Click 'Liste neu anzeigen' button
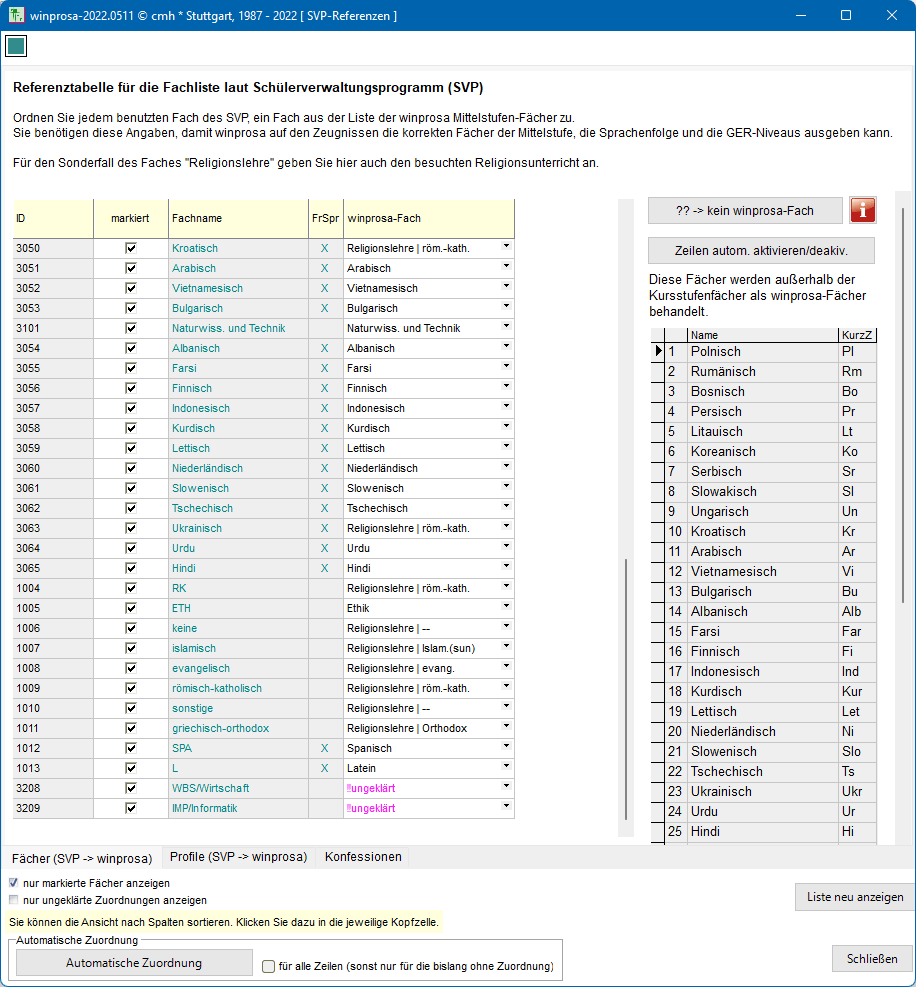 (854, 897)
